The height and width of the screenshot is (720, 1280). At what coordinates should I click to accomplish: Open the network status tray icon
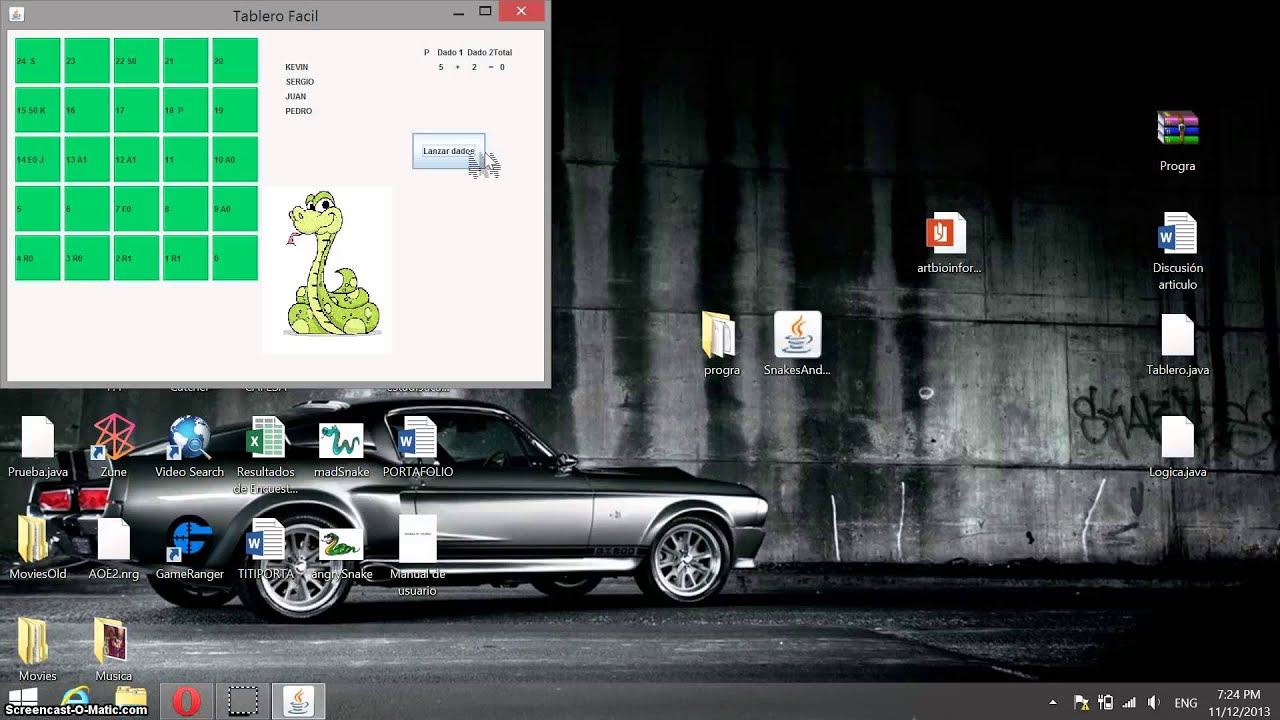[x=1130, y=703]
